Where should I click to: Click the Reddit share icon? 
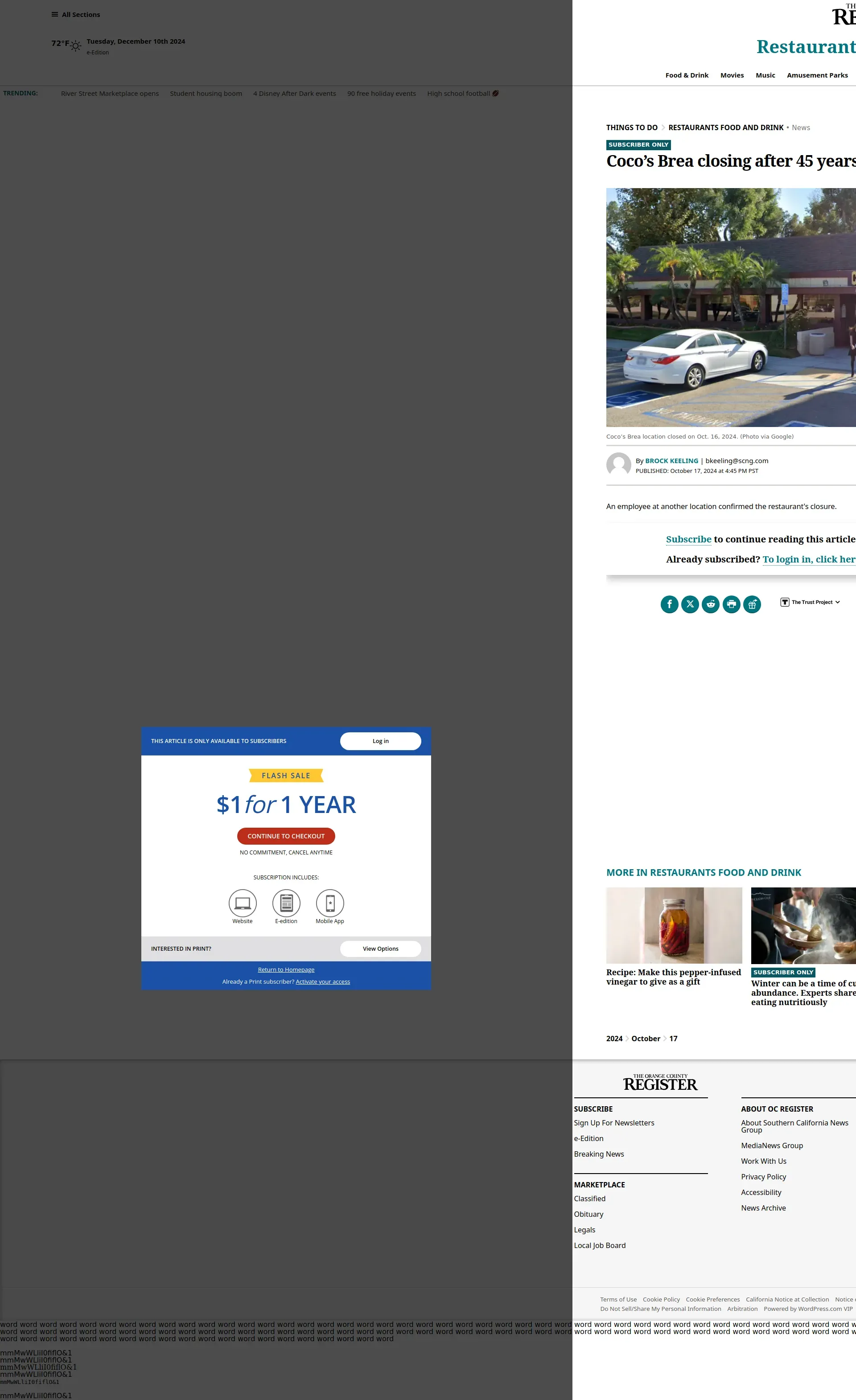[711, 604]
